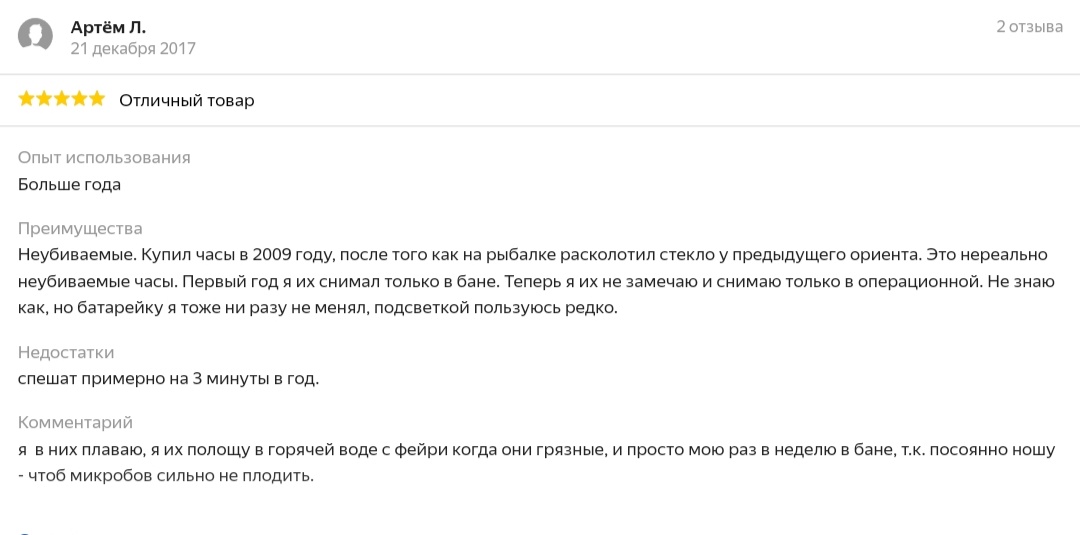Click the review date 21 декабря 2017
The width and height of the screenshot is (1080, 535).
click(133, 48)
